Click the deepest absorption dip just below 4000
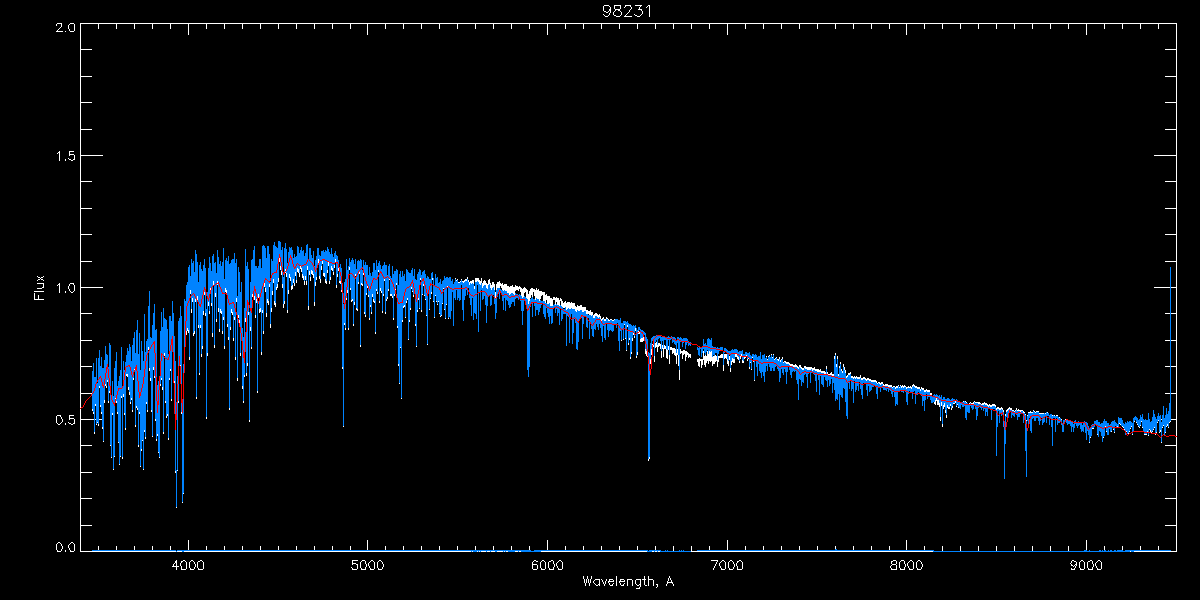Viewport: 1200px width, 600px height. coord(177,505)
